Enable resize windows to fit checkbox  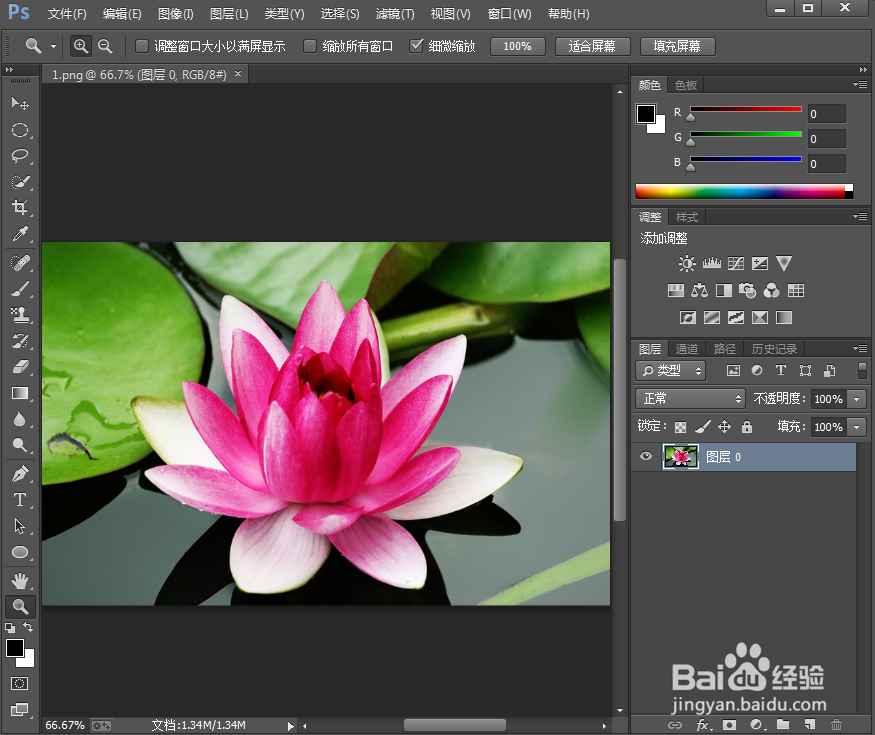tap(142, 46)
